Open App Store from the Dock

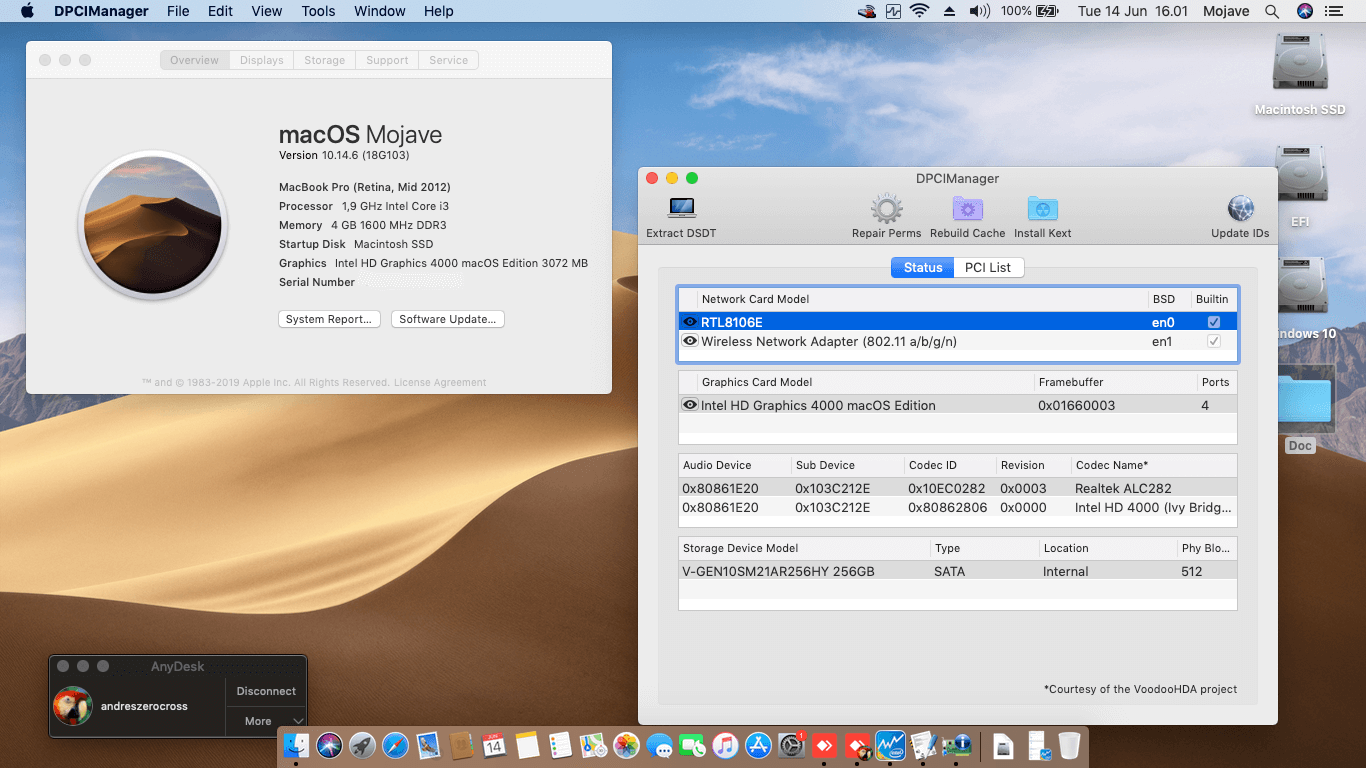758,745
